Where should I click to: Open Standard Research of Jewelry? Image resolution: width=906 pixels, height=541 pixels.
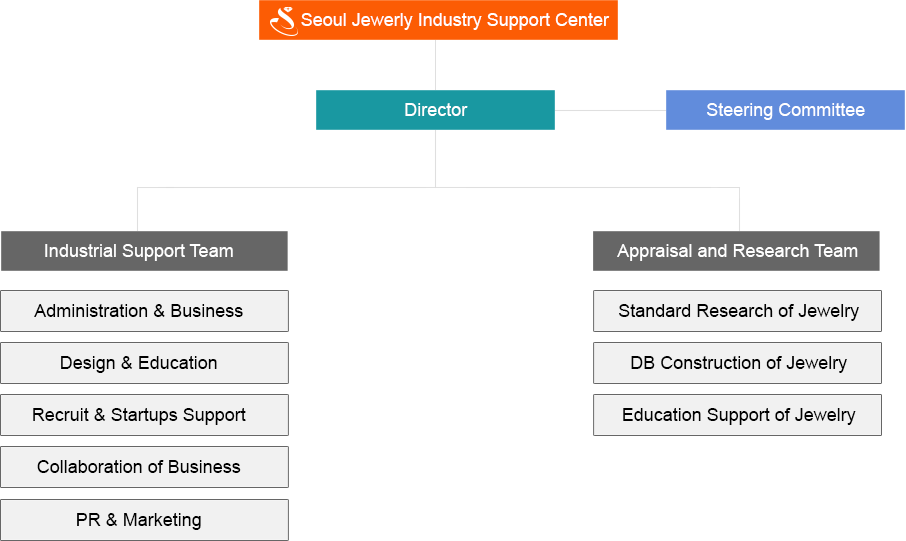pyautogui.click(x=737, y=311)
